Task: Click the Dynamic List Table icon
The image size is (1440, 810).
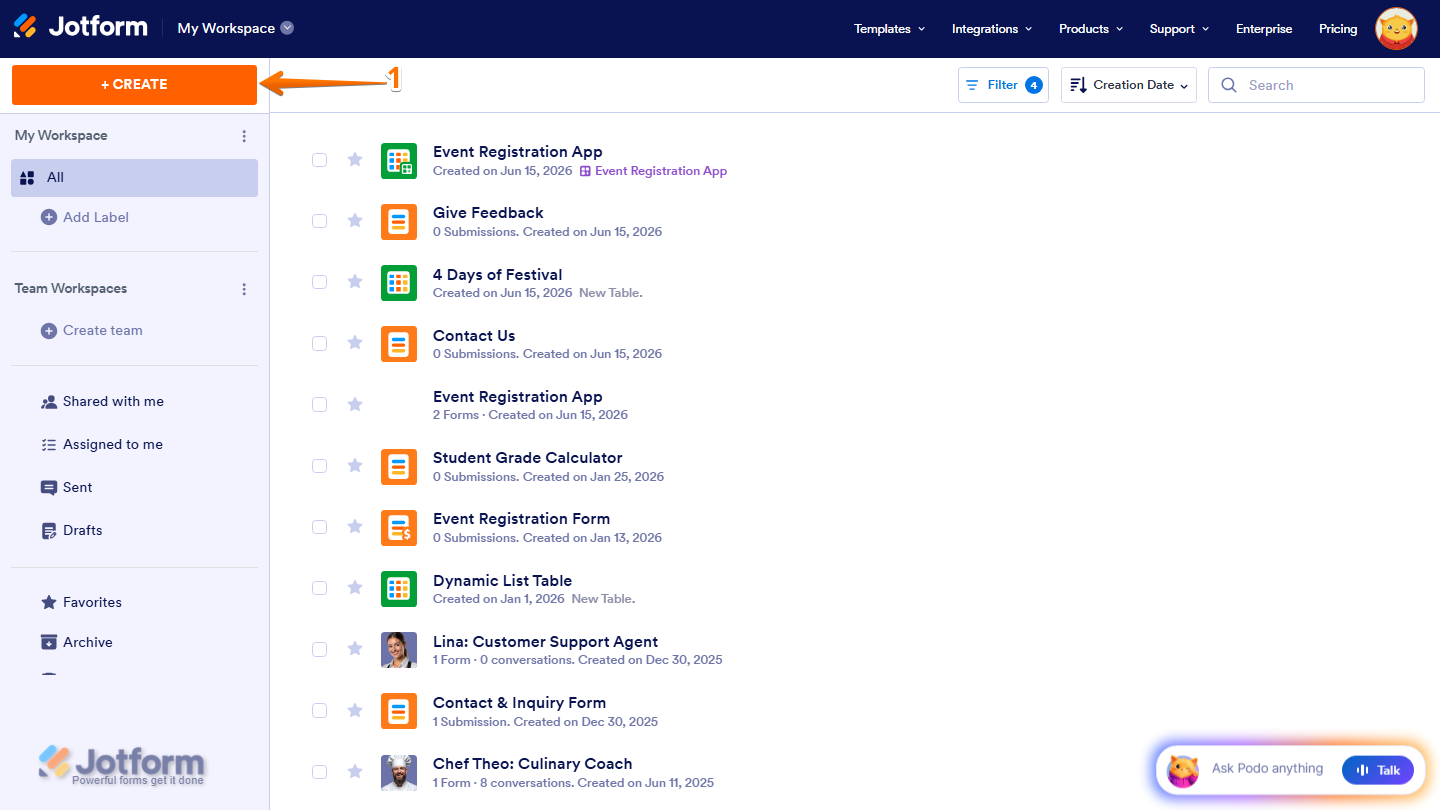Action: click(399, 589)
